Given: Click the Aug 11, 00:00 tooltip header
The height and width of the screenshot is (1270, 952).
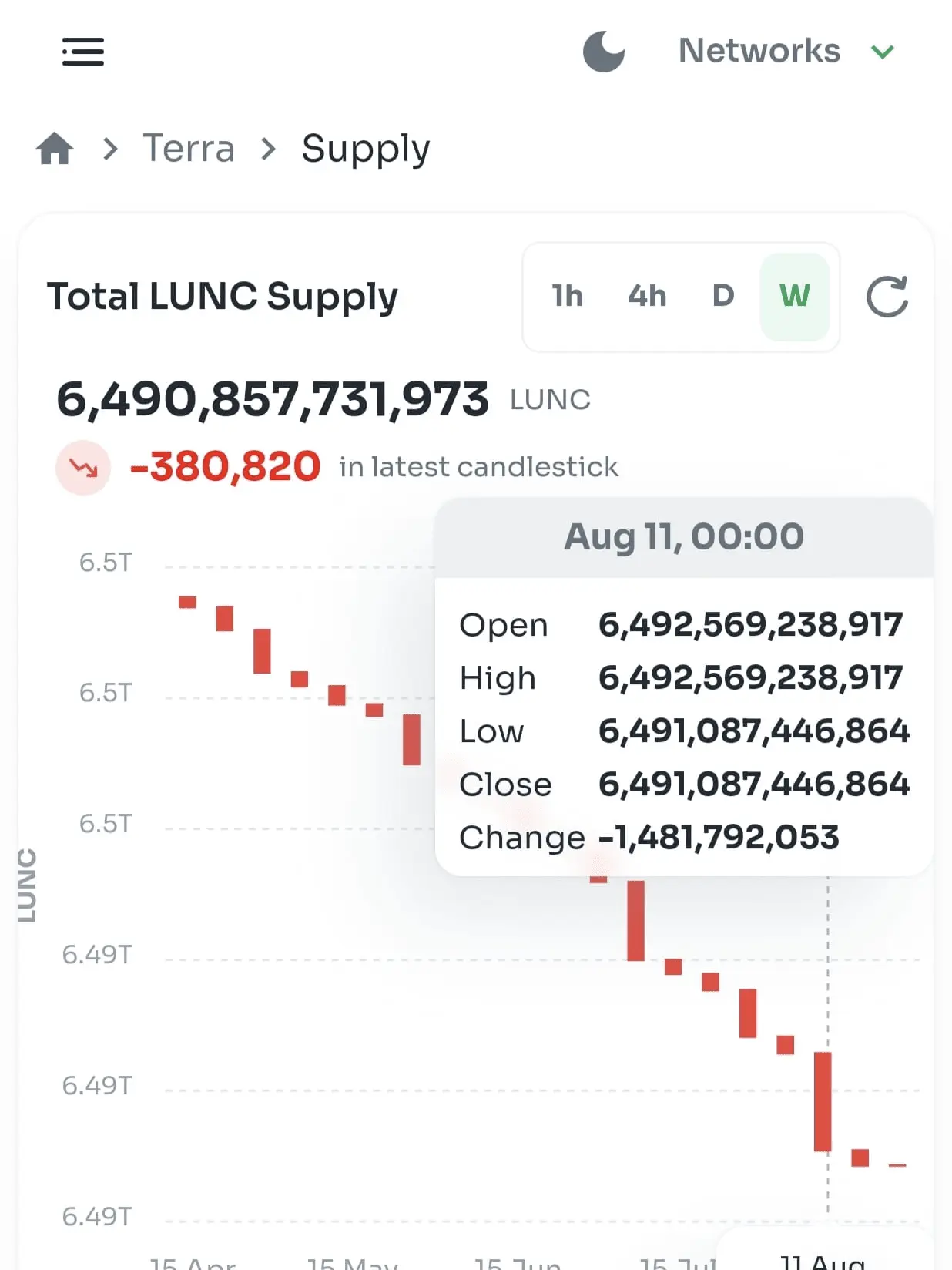Looking at the screenshot, I should tap(684, 537).
